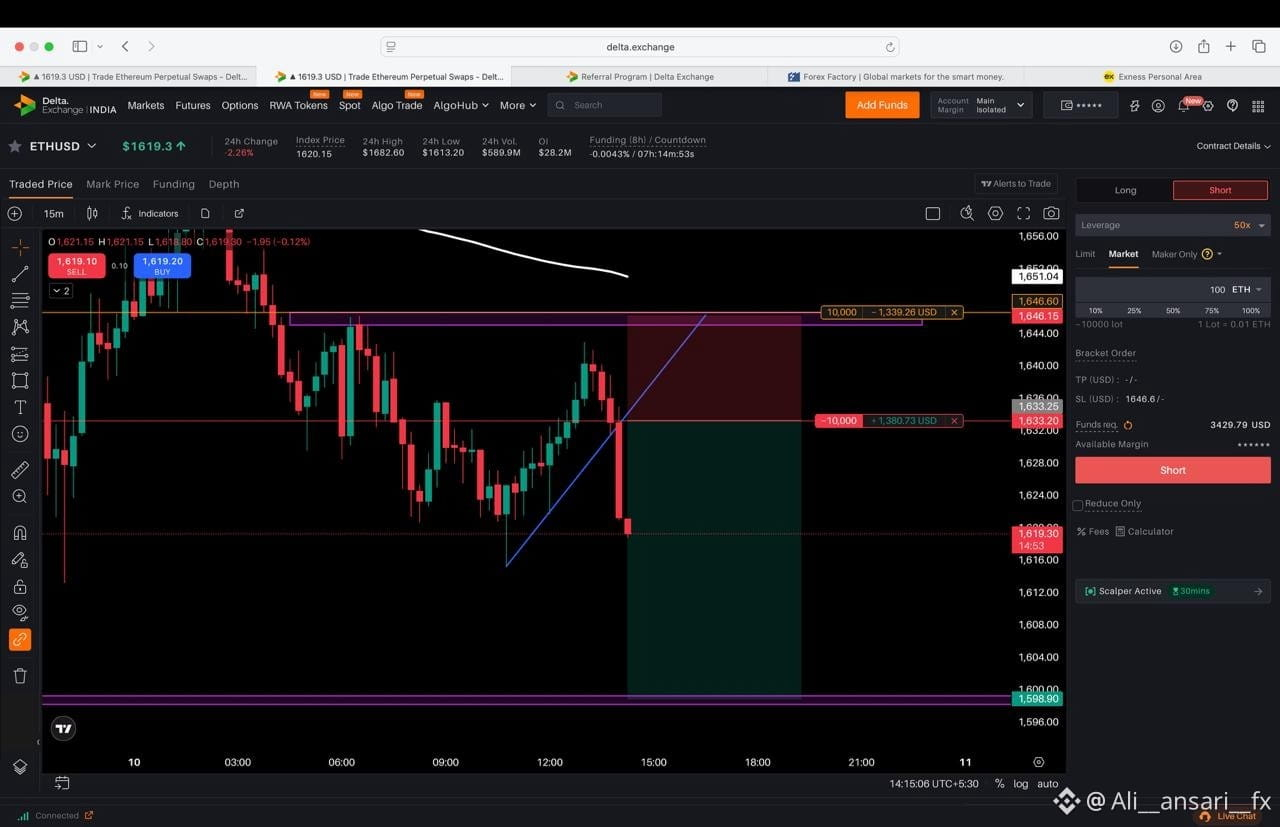Open the candlestick chart type selector
This screenshot has height=827, width=1280.
[x=92, y=213]
